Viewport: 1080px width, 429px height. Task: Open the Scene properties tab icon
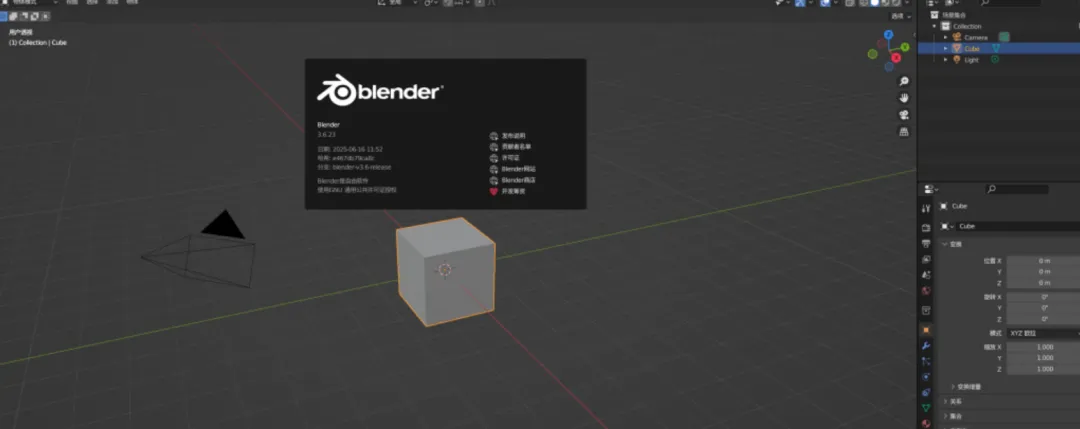click(926, 275)
